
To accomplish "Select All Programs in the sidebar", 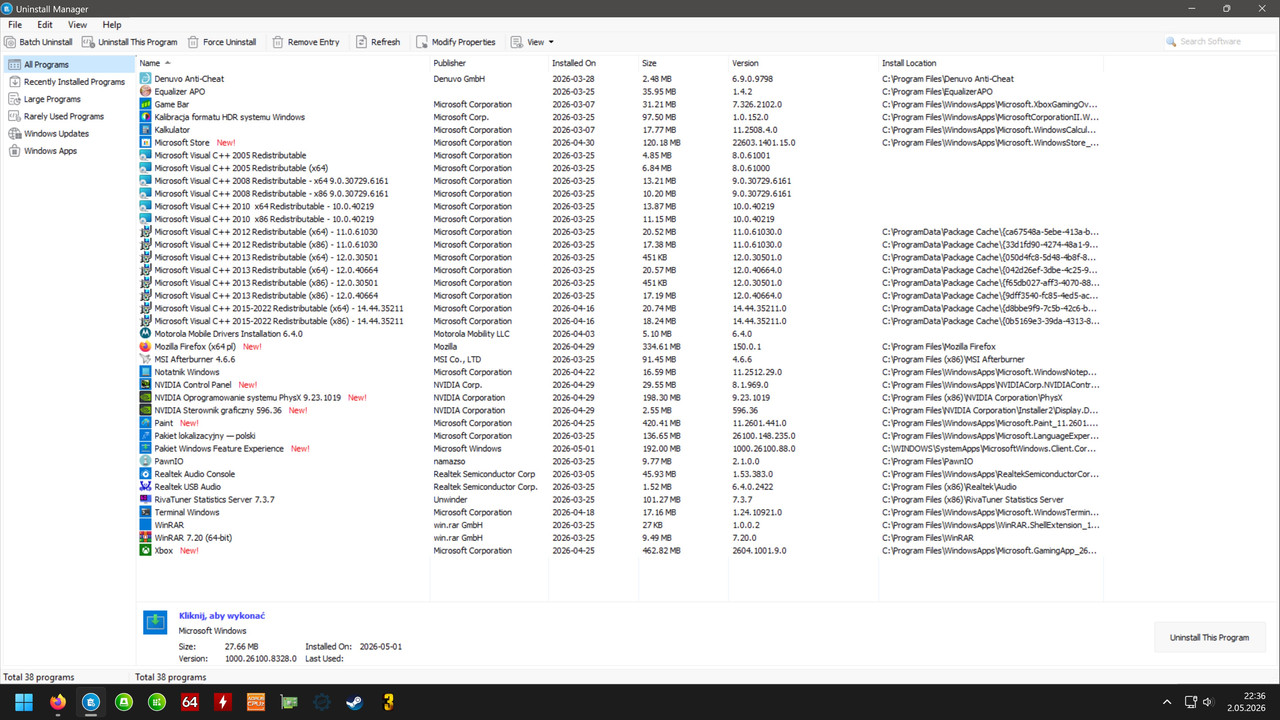I will tap(69, 65).
